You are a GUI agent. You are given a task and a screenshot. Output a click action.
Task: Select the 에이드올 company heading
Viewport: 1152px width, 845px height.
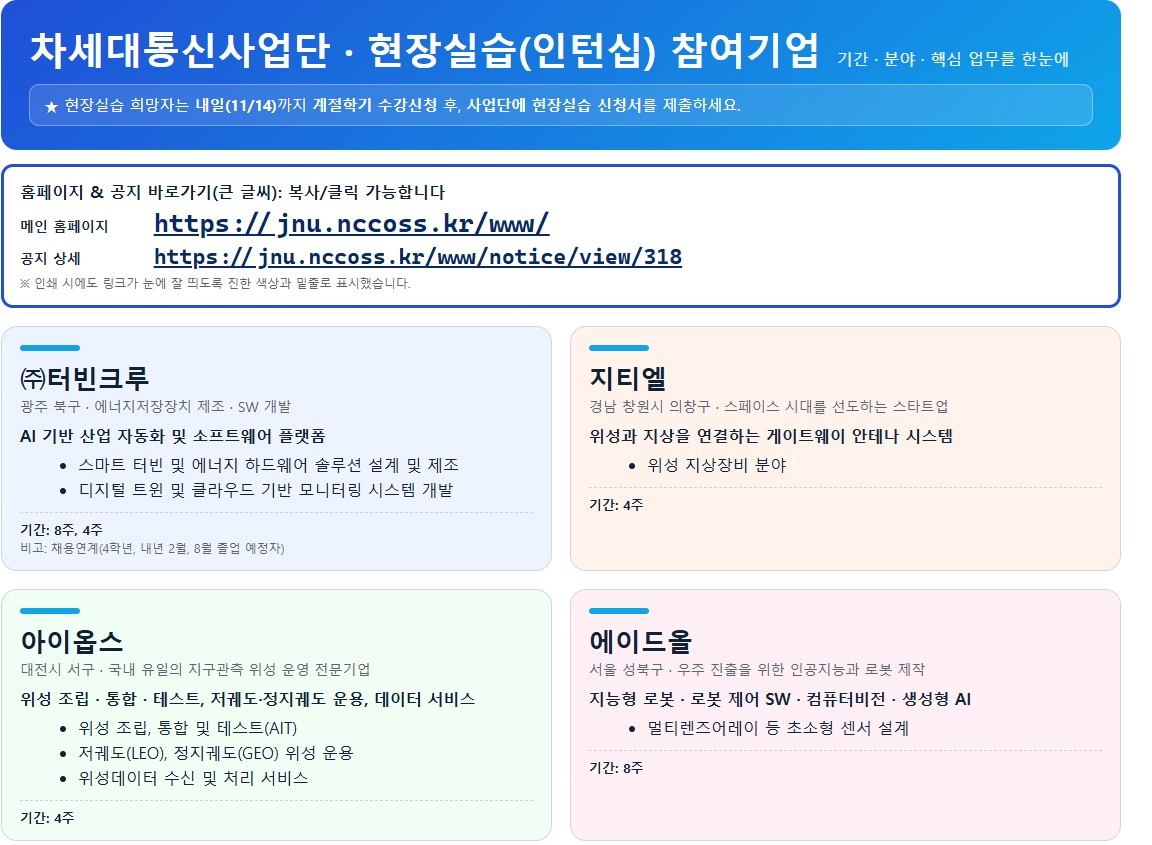tap(641, 642)
